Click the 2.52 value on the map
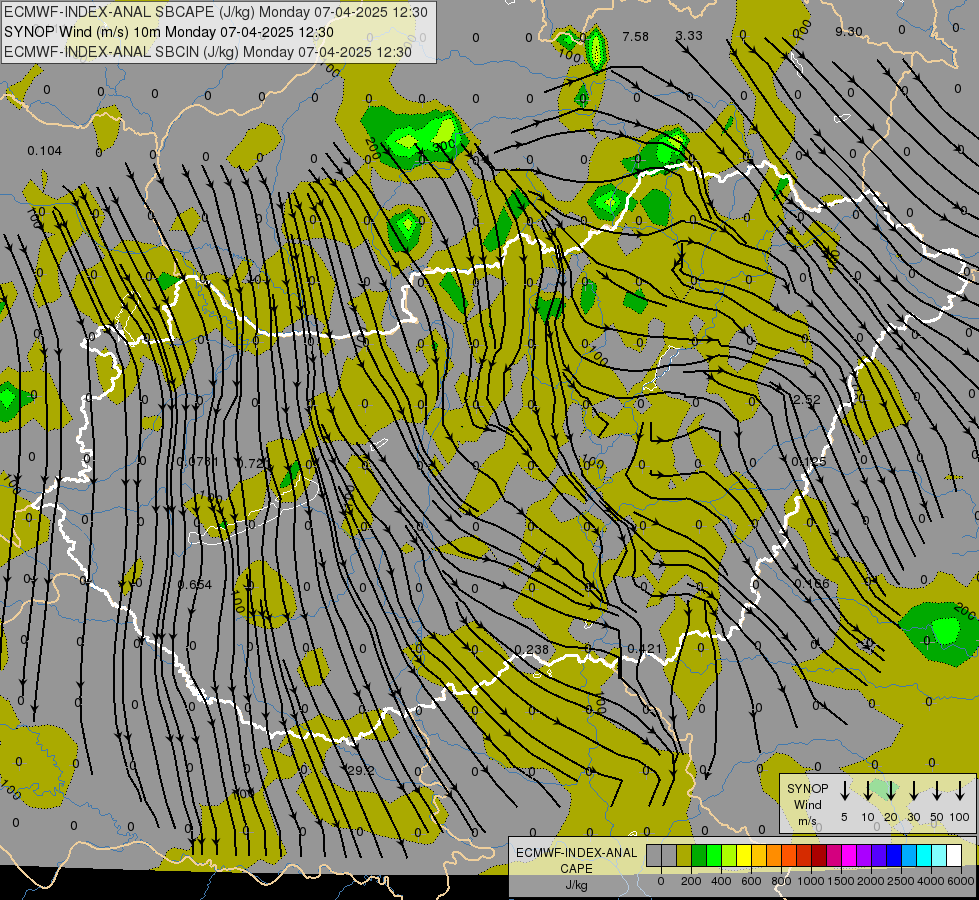 coord(806,400)
